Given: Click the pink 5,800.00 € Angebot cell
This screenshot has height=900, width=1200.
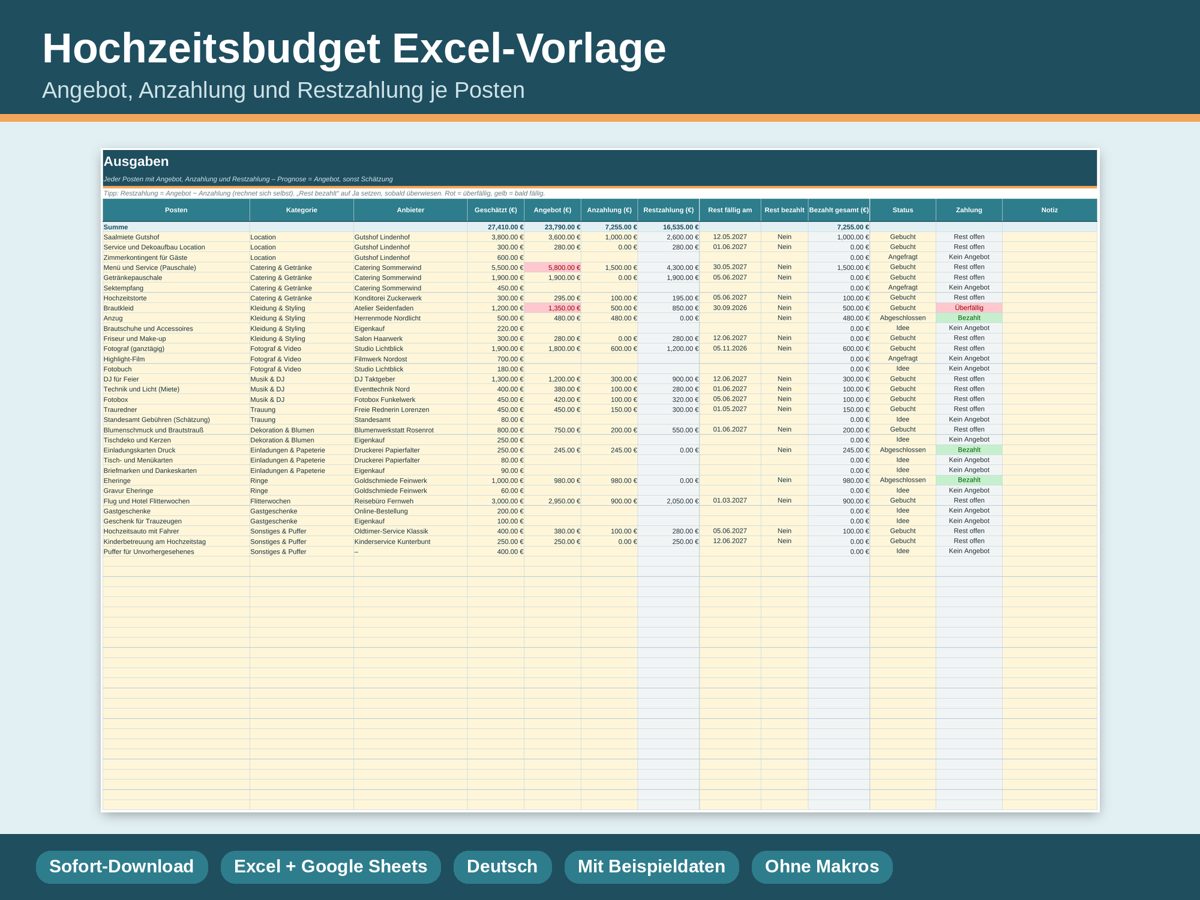Looking at the screenshot, I should [x=552, y=267].
